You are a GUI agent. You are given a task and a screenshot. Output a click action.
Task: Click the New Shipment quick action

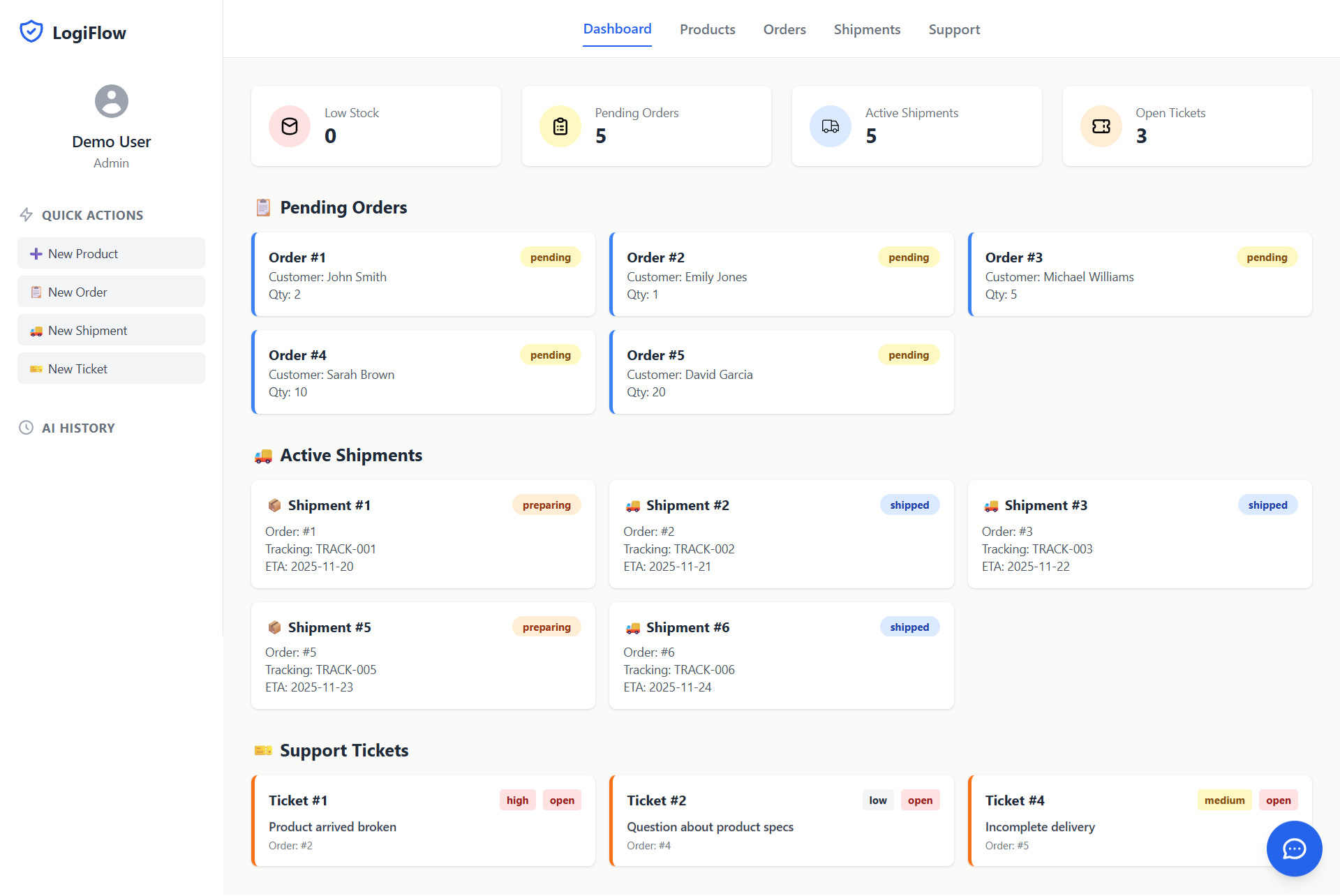coord(111,330)
